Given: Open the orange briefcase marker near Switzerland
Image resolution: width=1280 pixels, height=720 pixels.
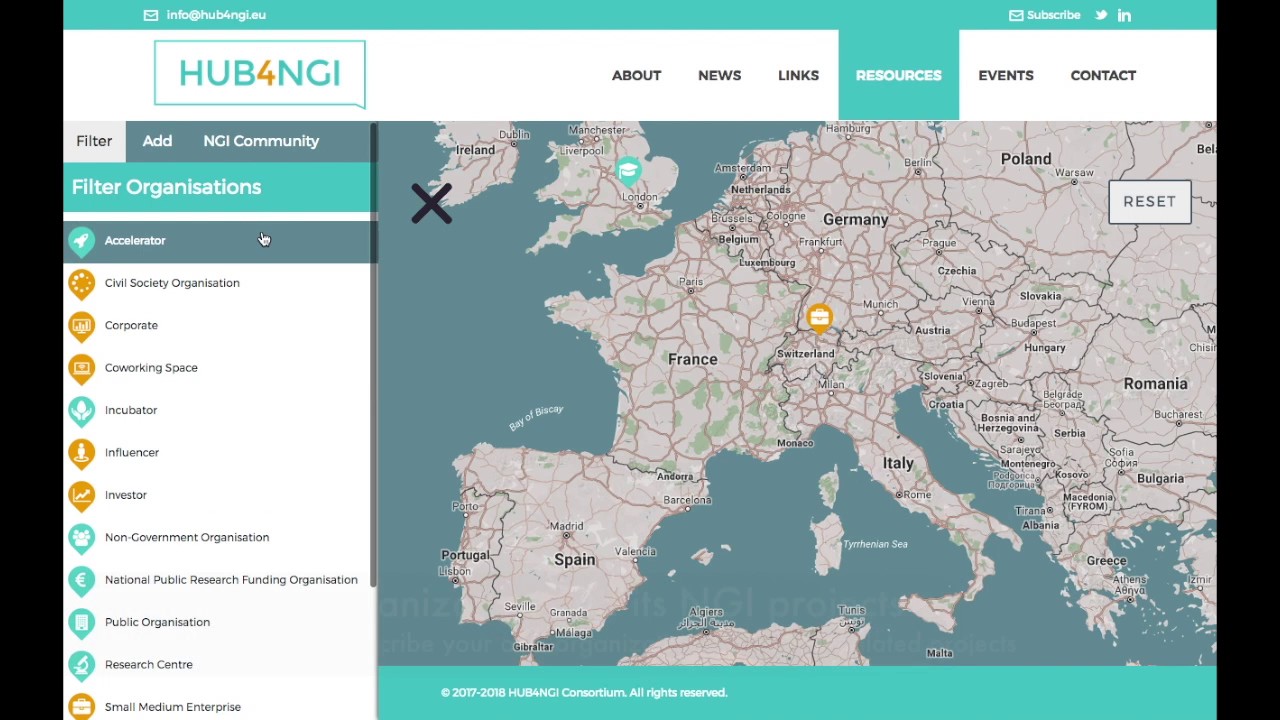Looking at the screenshot, I should tap(819, 318).
